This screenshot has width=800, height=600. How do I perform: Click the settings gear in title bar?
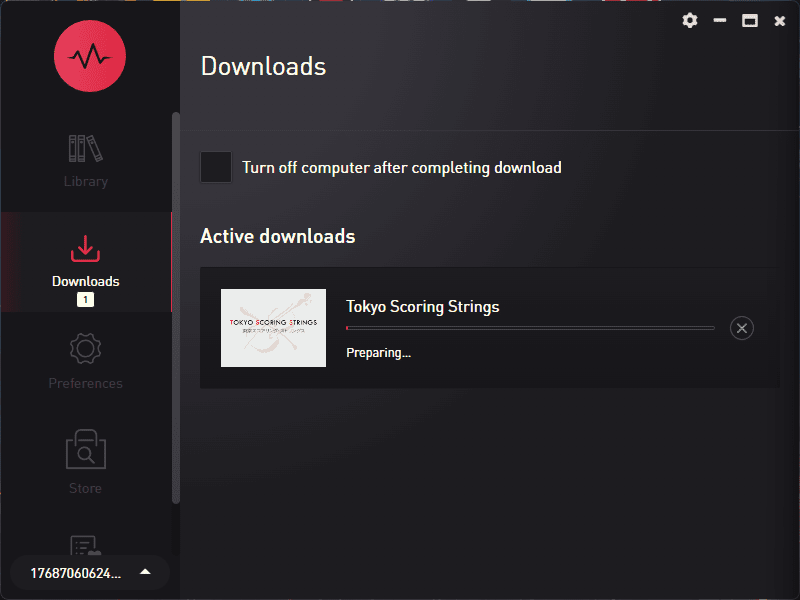pyautogui.click(x=689, y=20)
